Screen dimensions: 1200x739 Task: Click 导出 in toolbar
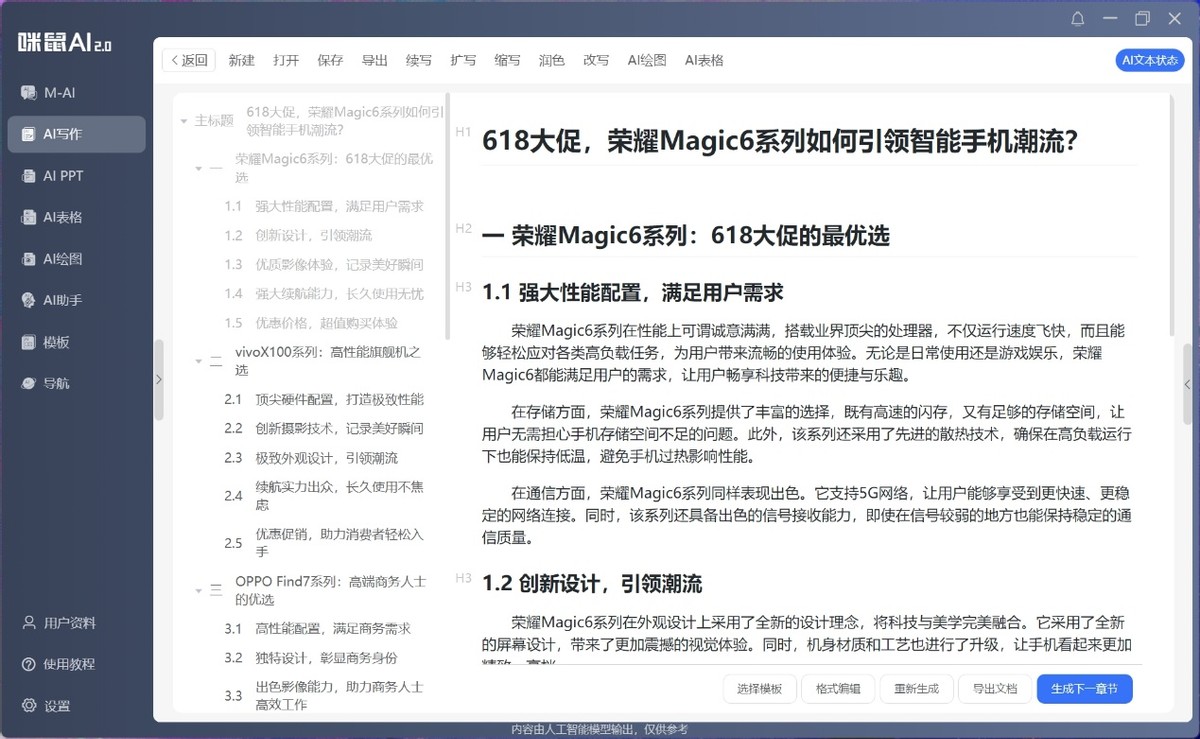coord(374,60)
